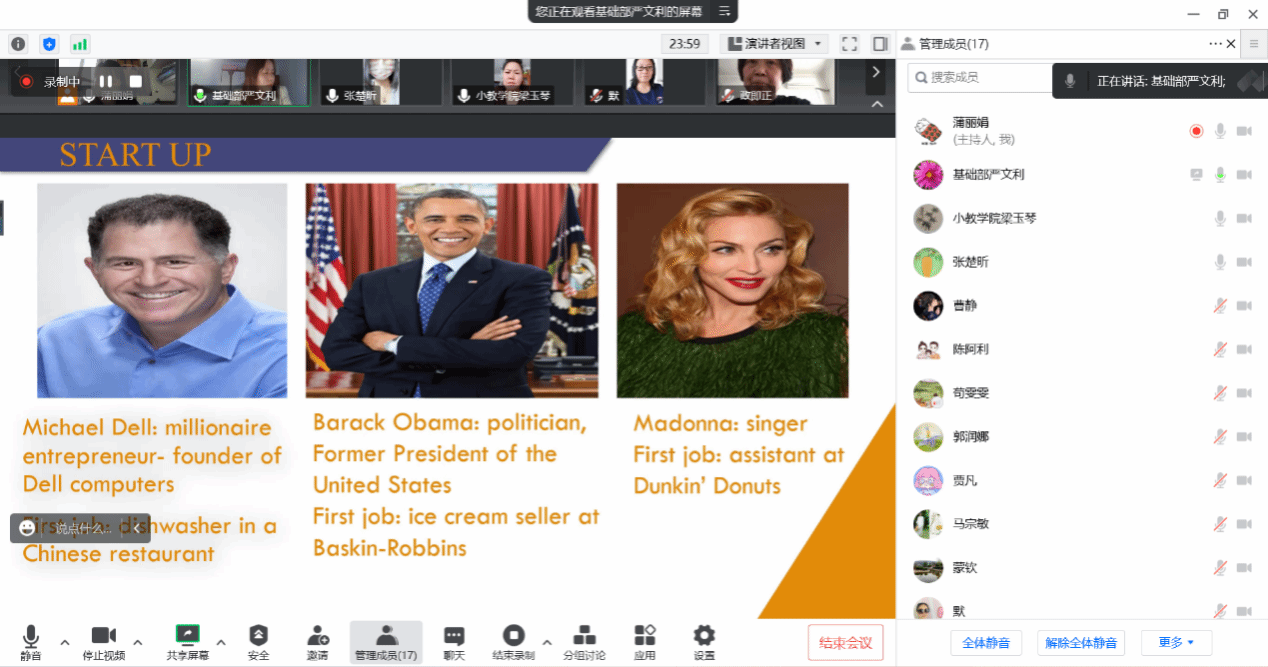
Task: Click the 邀请 (Invite) icon
Action: [x=317, y=640]
